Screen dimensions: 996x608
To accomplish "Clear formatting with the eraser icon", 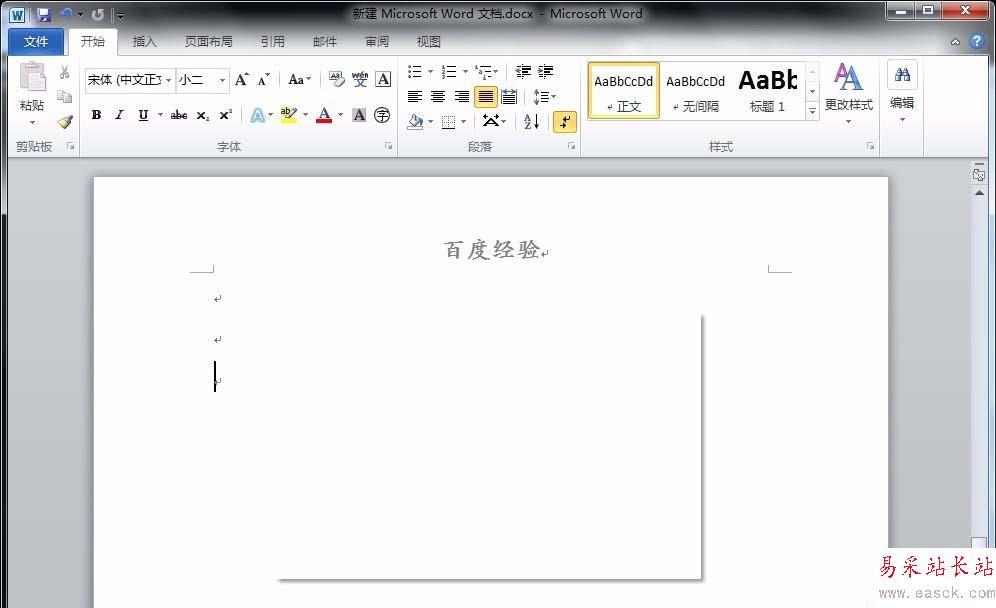I will pos(337,79).
